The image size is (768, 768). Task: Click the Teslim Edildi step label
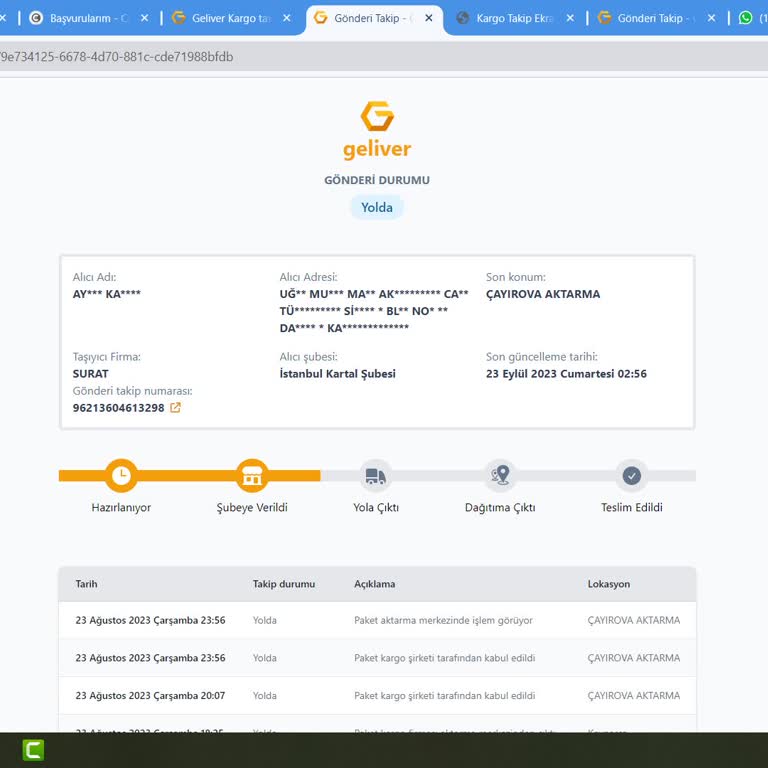tap(632, 507)
